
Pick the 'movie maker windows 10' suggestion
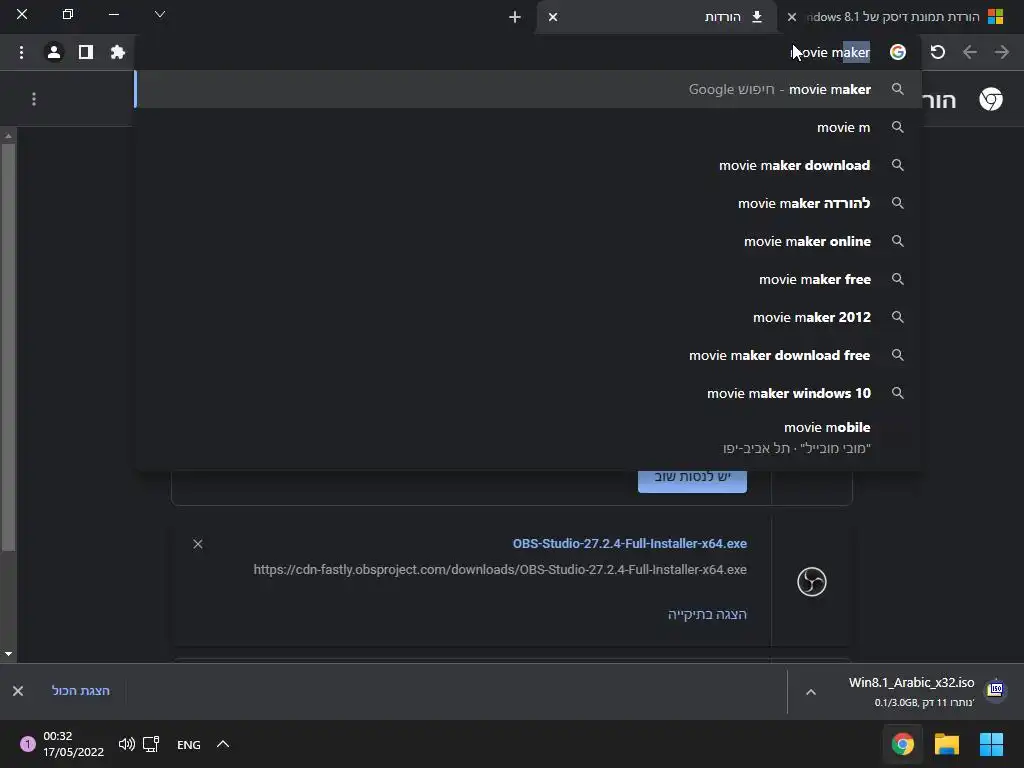tap(528, 392)
